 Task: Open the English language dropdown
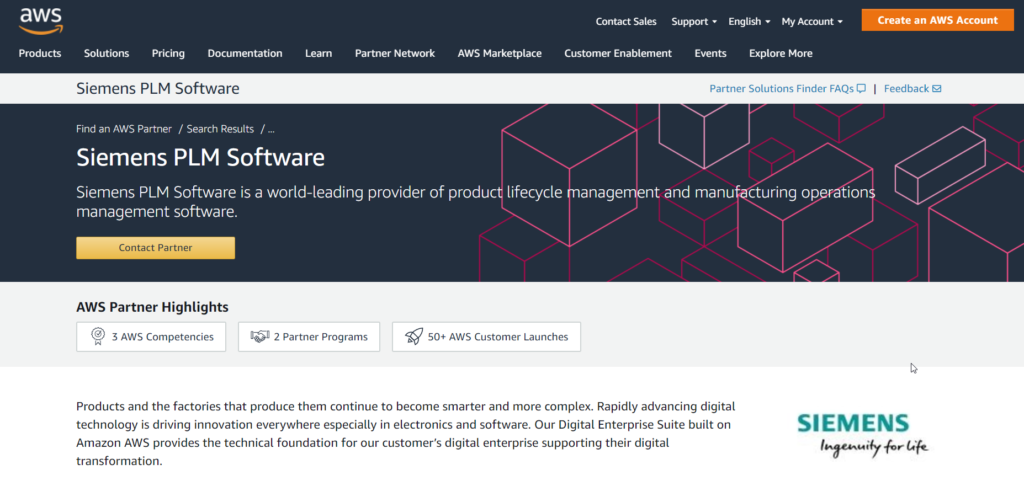749,21
